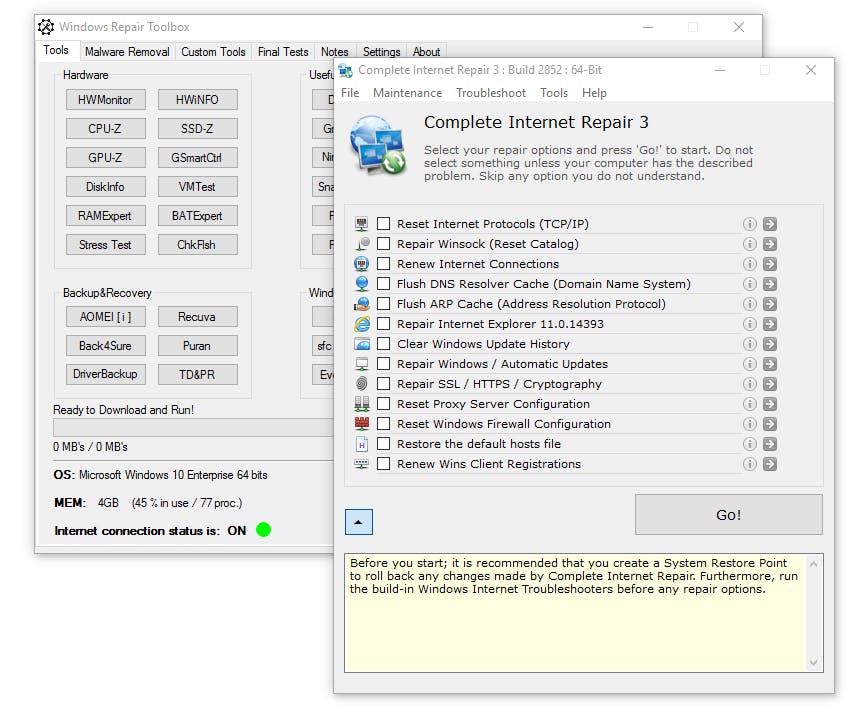The image size is (849, 713).
Task: Tick Restore the default hosts file checkbox
Action: 383,444
